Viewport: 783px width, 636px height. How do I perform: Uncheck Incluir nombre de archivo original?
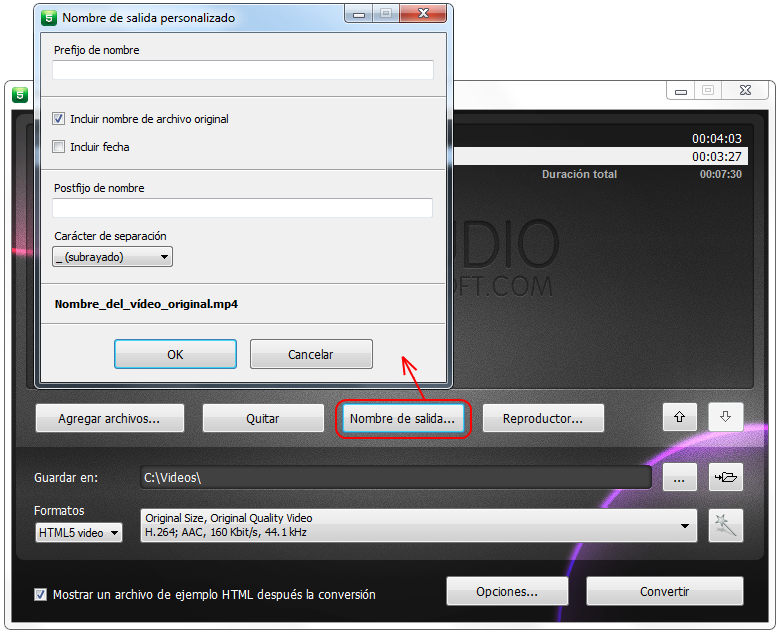point(58,119)
